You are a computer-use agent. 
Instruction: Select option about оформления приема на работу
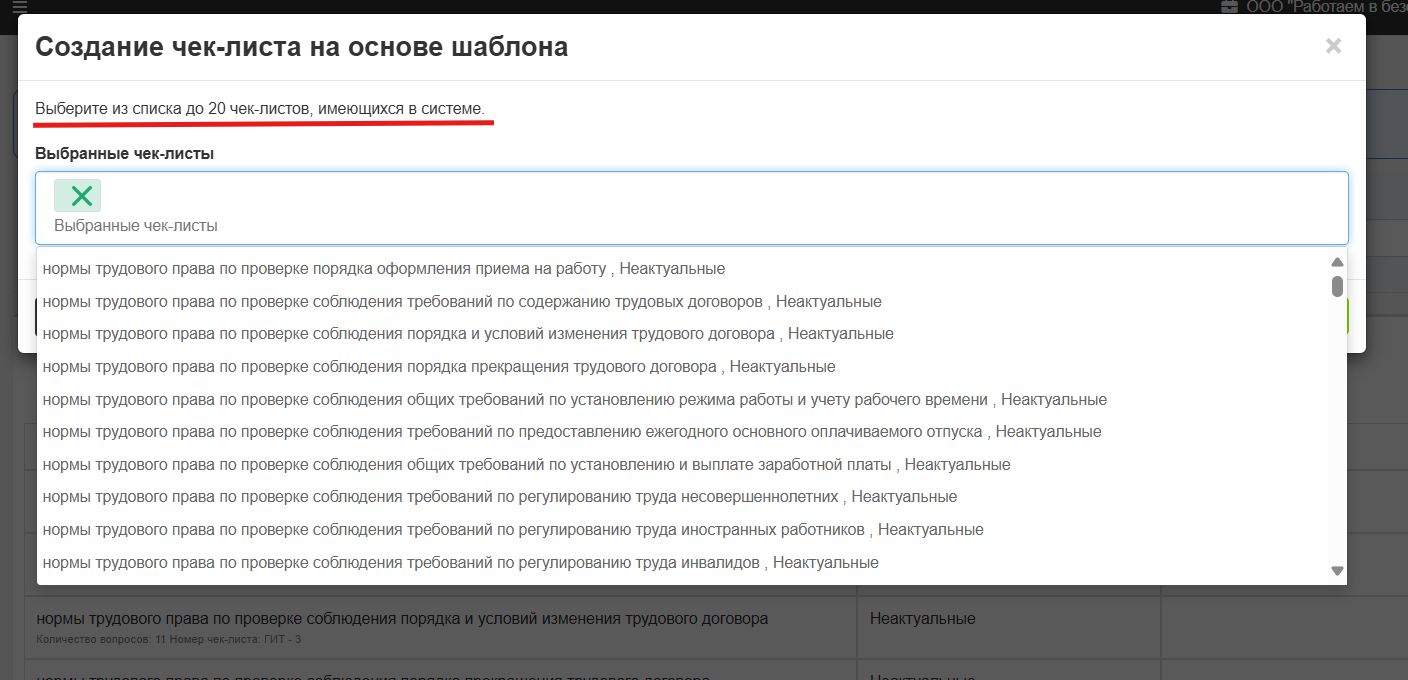683,269
